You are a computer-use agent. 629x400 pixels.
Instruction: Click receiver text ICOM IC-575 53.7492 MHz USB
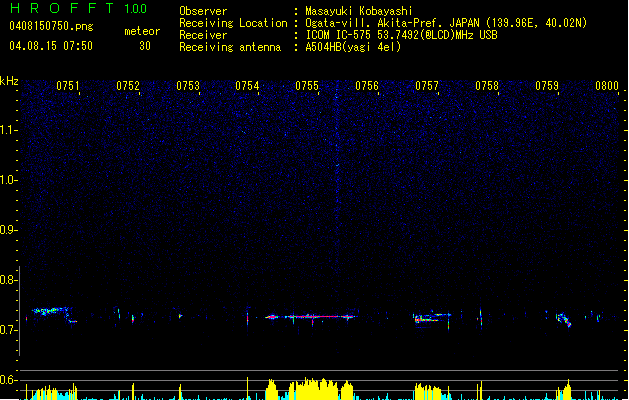(401, 35)
